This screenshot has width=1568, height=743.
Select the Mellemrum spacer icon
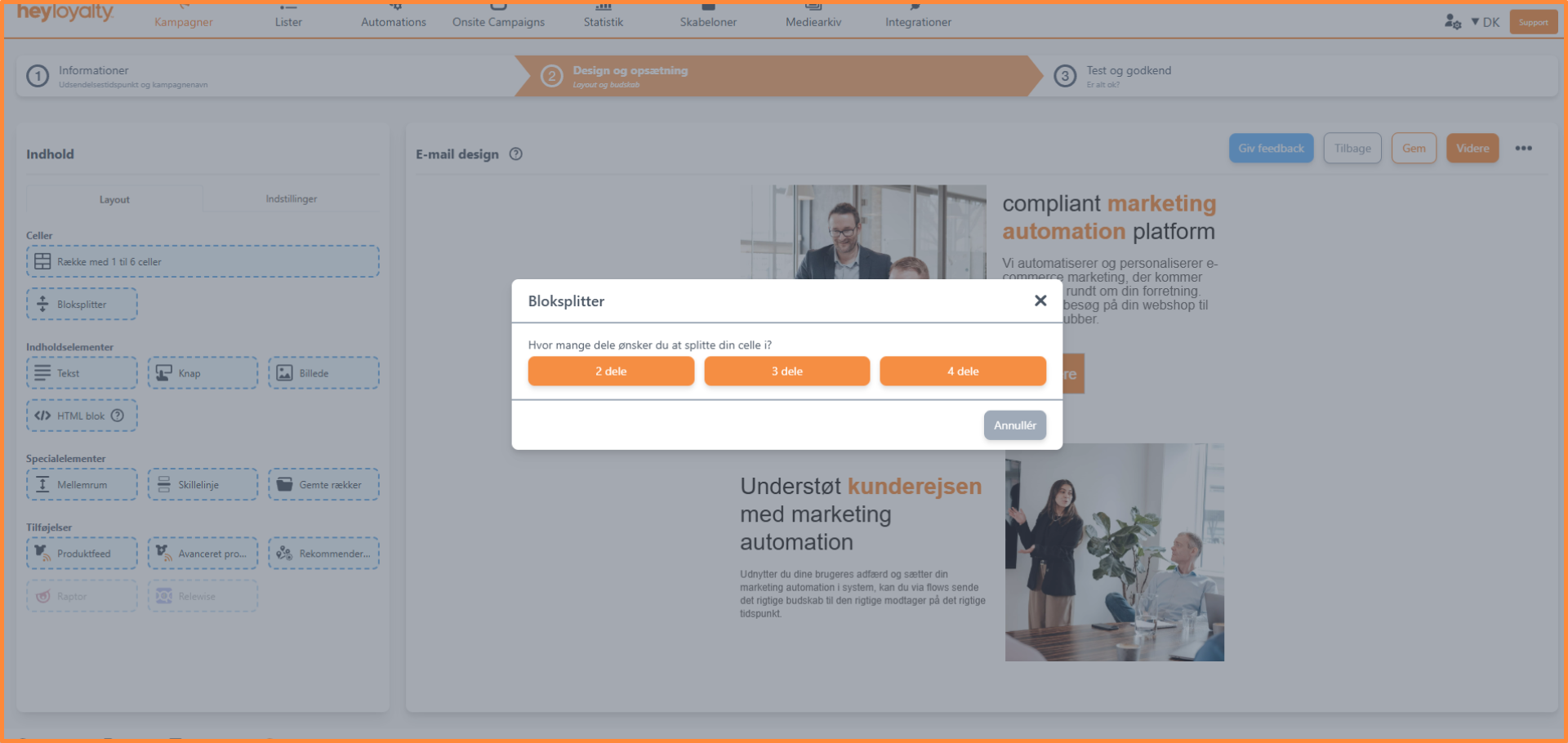[43, 485]
